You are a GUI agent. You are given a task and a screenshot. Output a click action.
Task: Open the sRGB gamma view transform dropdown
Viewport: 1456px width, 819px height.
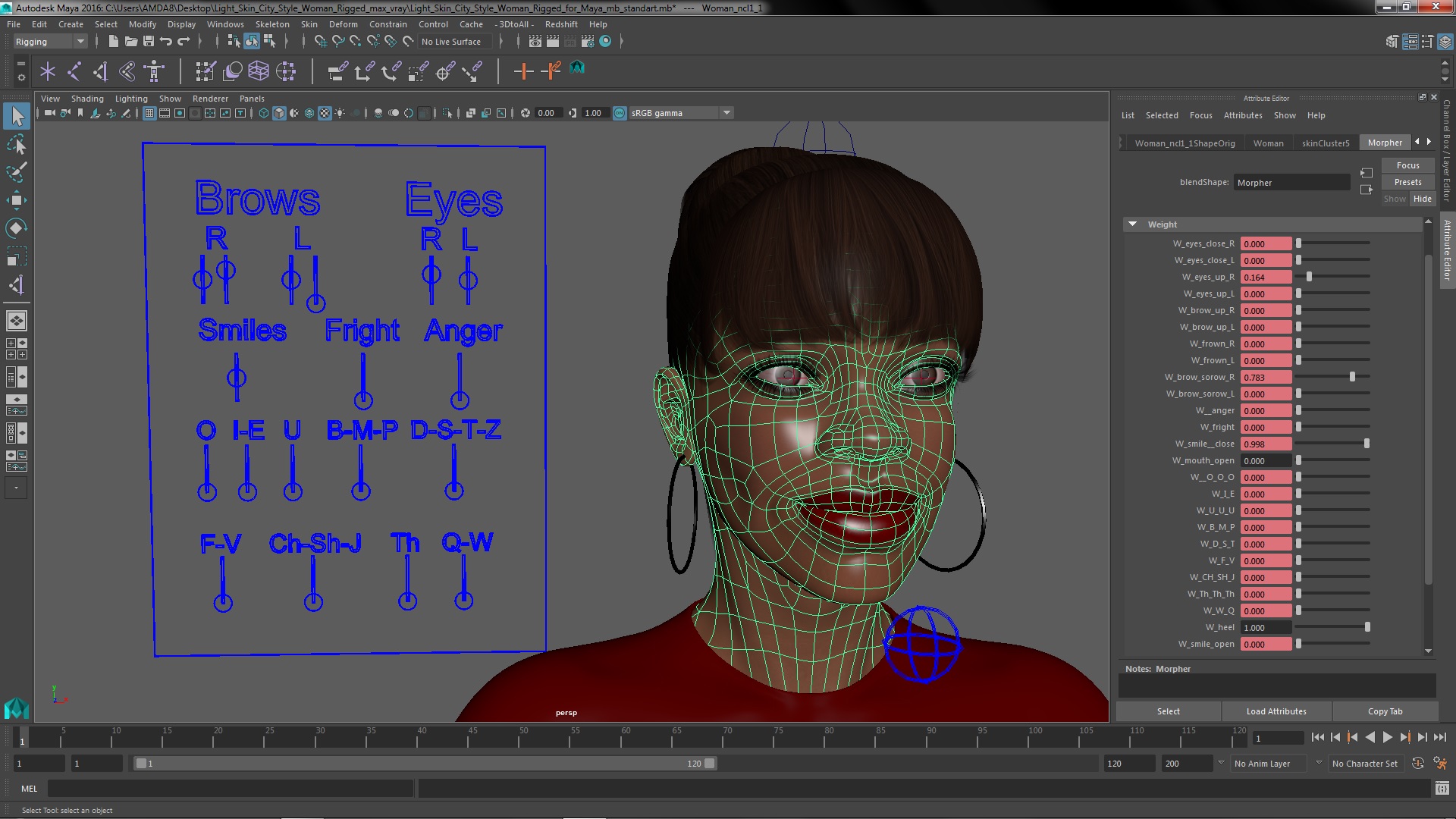[x=726, y=113]
